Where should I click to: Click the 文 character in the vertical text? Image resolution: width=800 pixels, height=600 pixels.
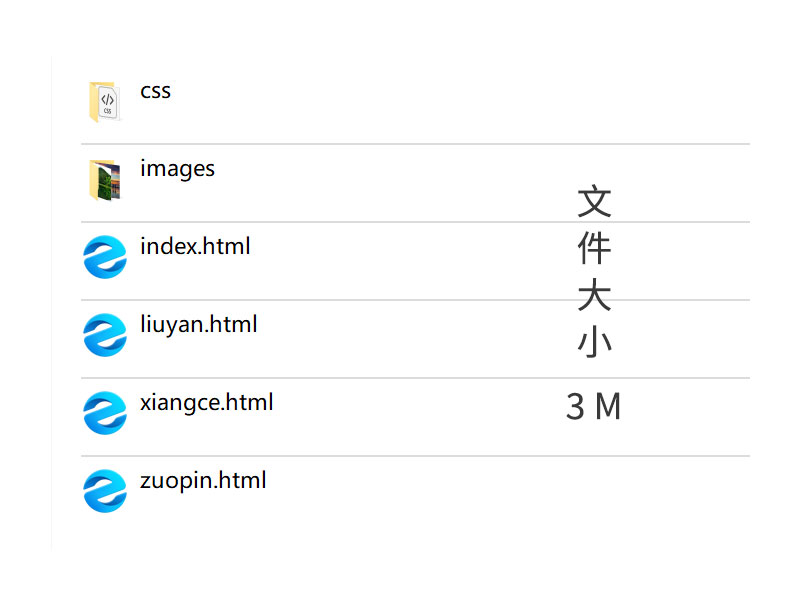point(594,202)
